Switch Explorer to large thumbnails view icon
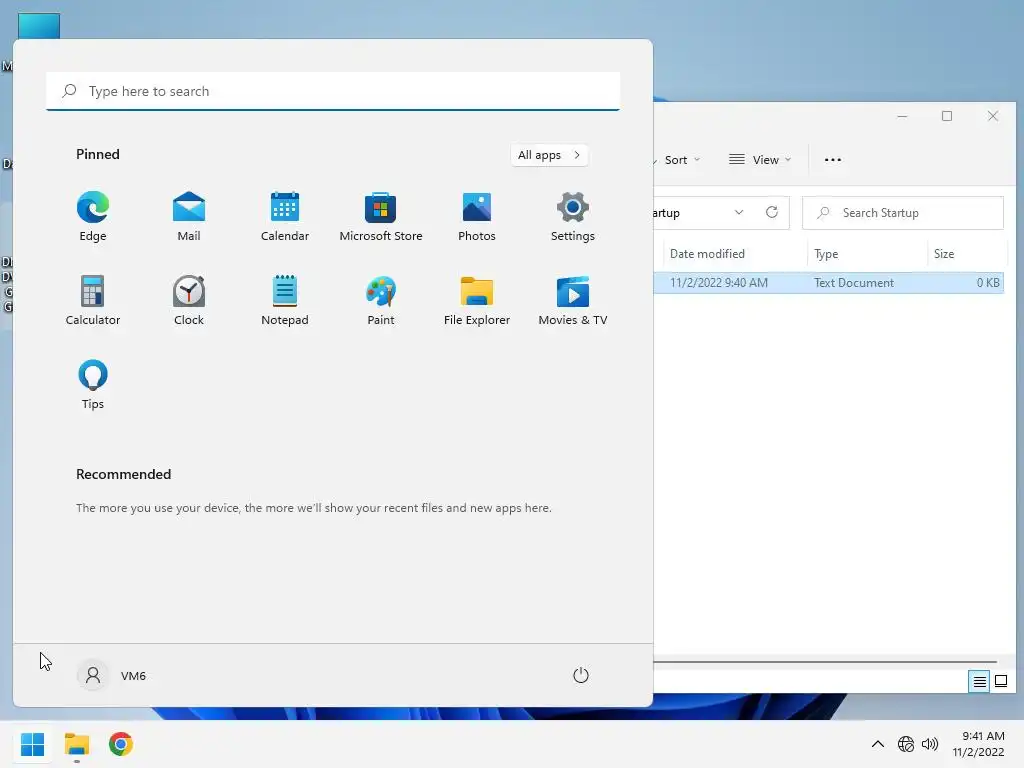Image resolution: width=1024 pixels, height=768 pixels. coord(1000,681)
